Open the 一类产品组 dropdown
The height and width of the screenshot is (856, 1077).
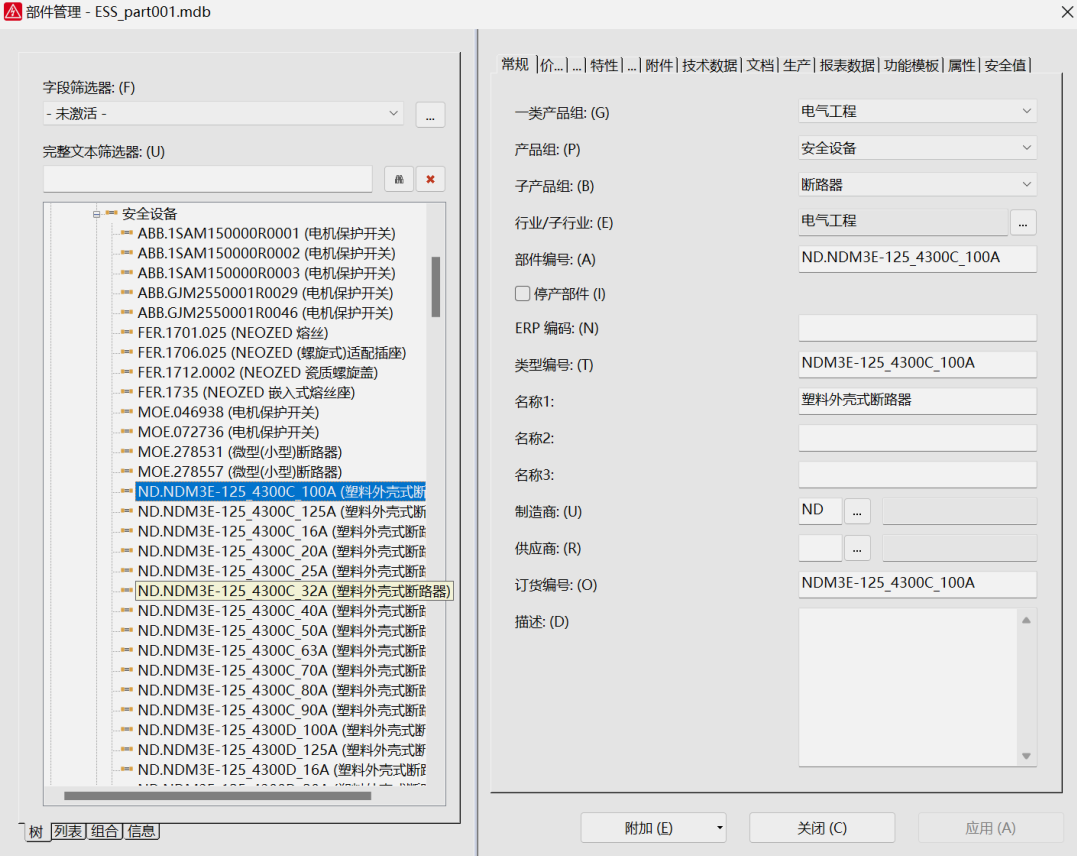pos(917,112)
